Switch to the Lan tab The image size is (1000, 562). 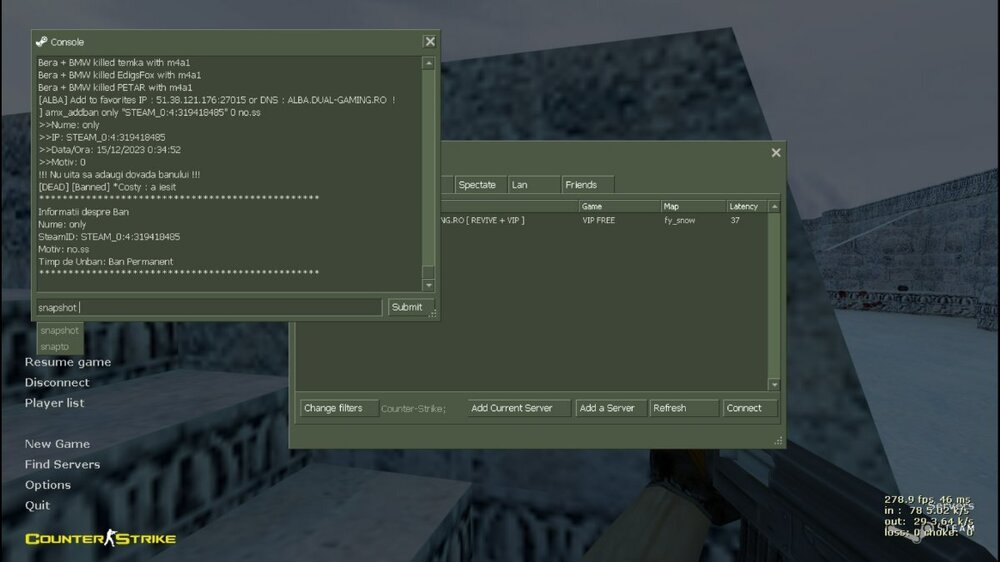pos(532,185)
